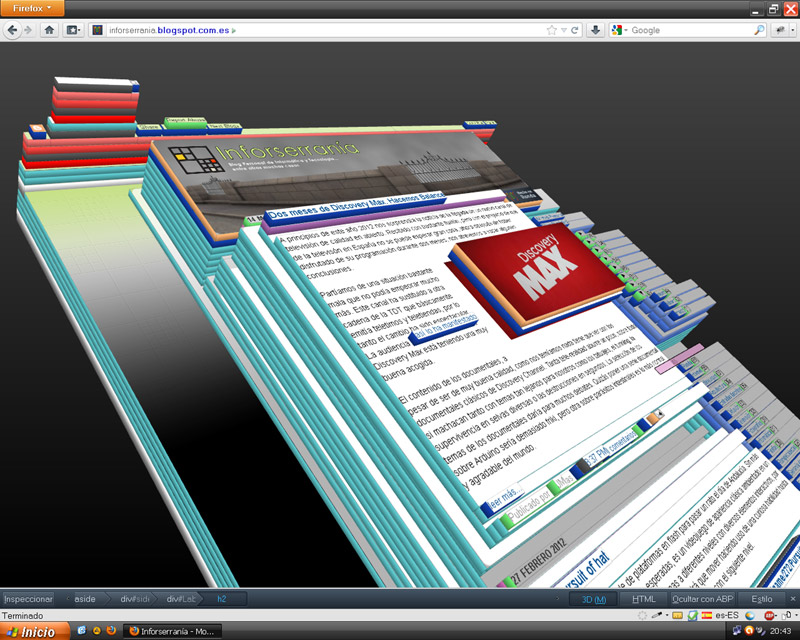Open the Inicio start button
Image resolution: width=800 pixels, height=640 pixels.
(35, 631)
